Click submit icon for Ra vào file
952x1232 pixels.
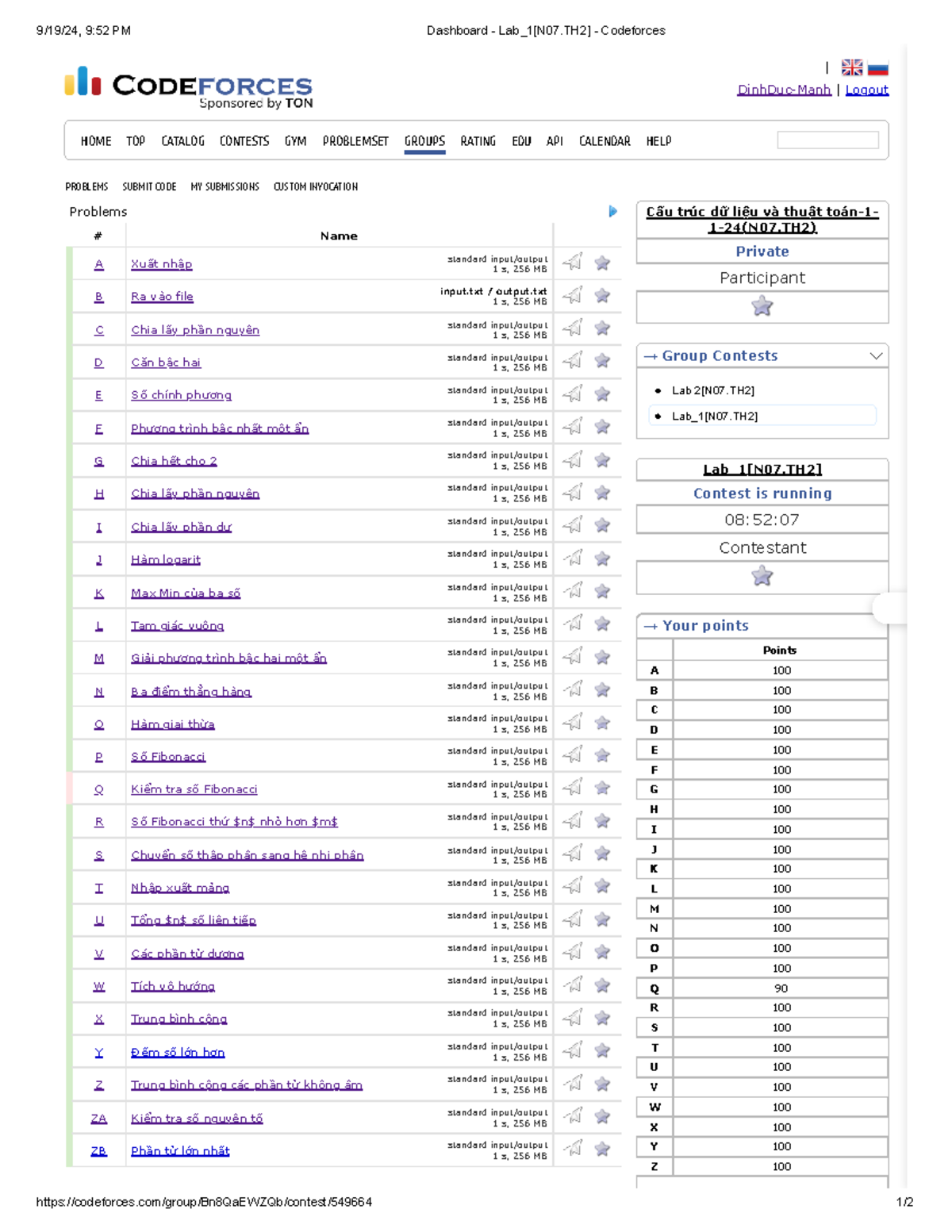coord(572,295)
